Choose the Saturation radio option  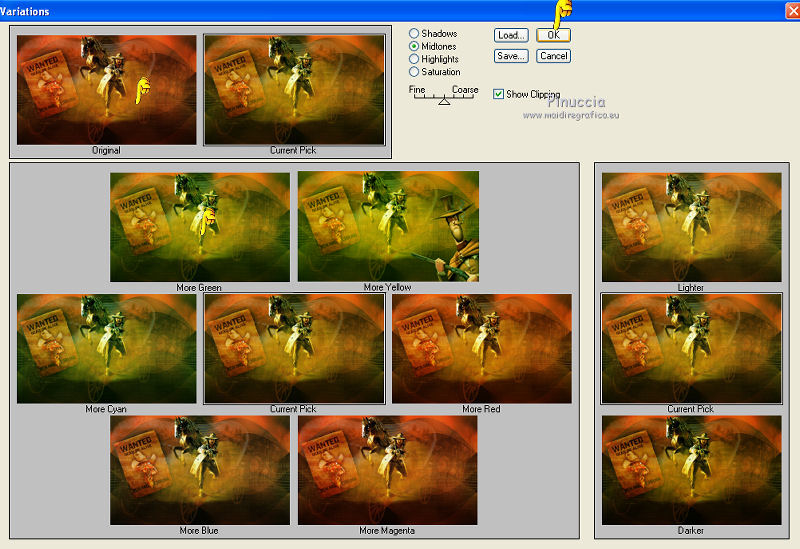point(414,71)
